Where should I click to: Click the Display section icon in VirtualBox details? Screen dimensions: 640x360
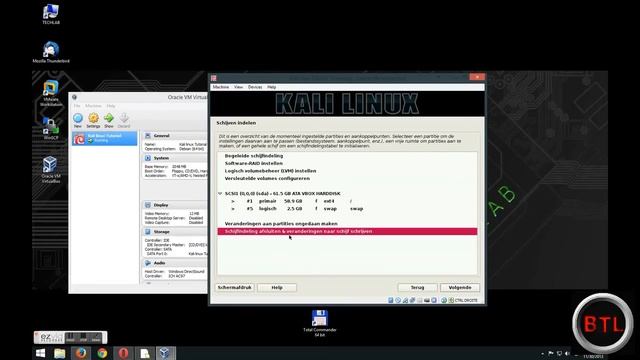(x=148, y=205)
